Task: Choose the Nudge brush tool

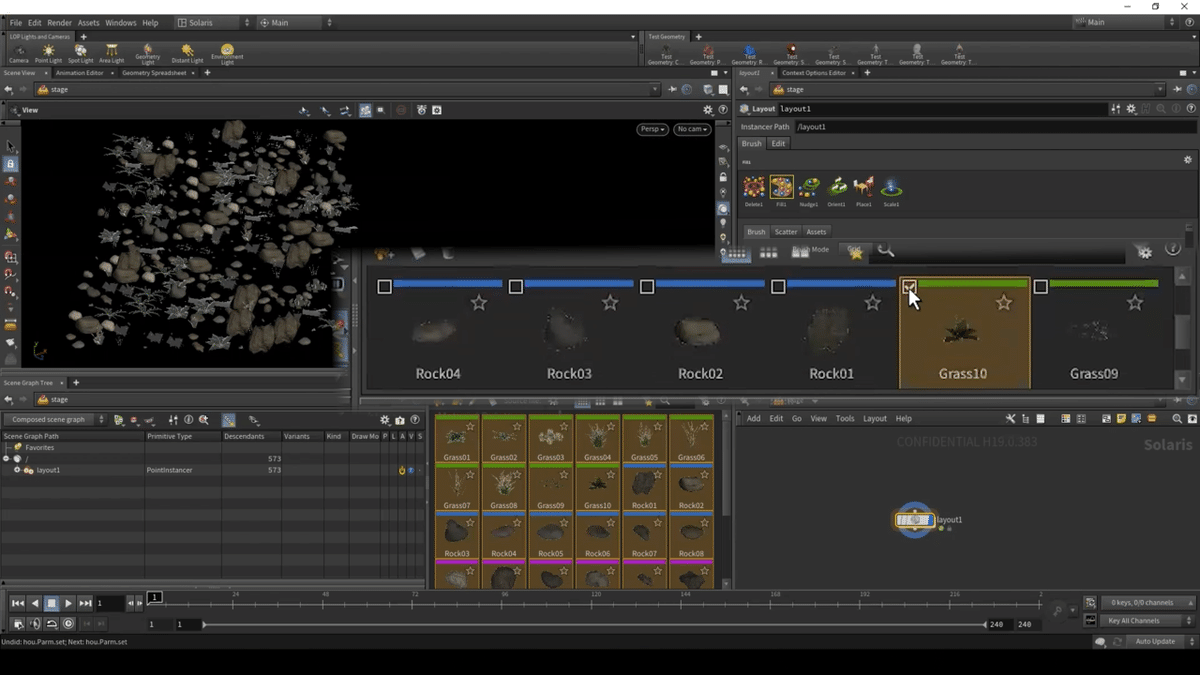Action: [809, 187]
